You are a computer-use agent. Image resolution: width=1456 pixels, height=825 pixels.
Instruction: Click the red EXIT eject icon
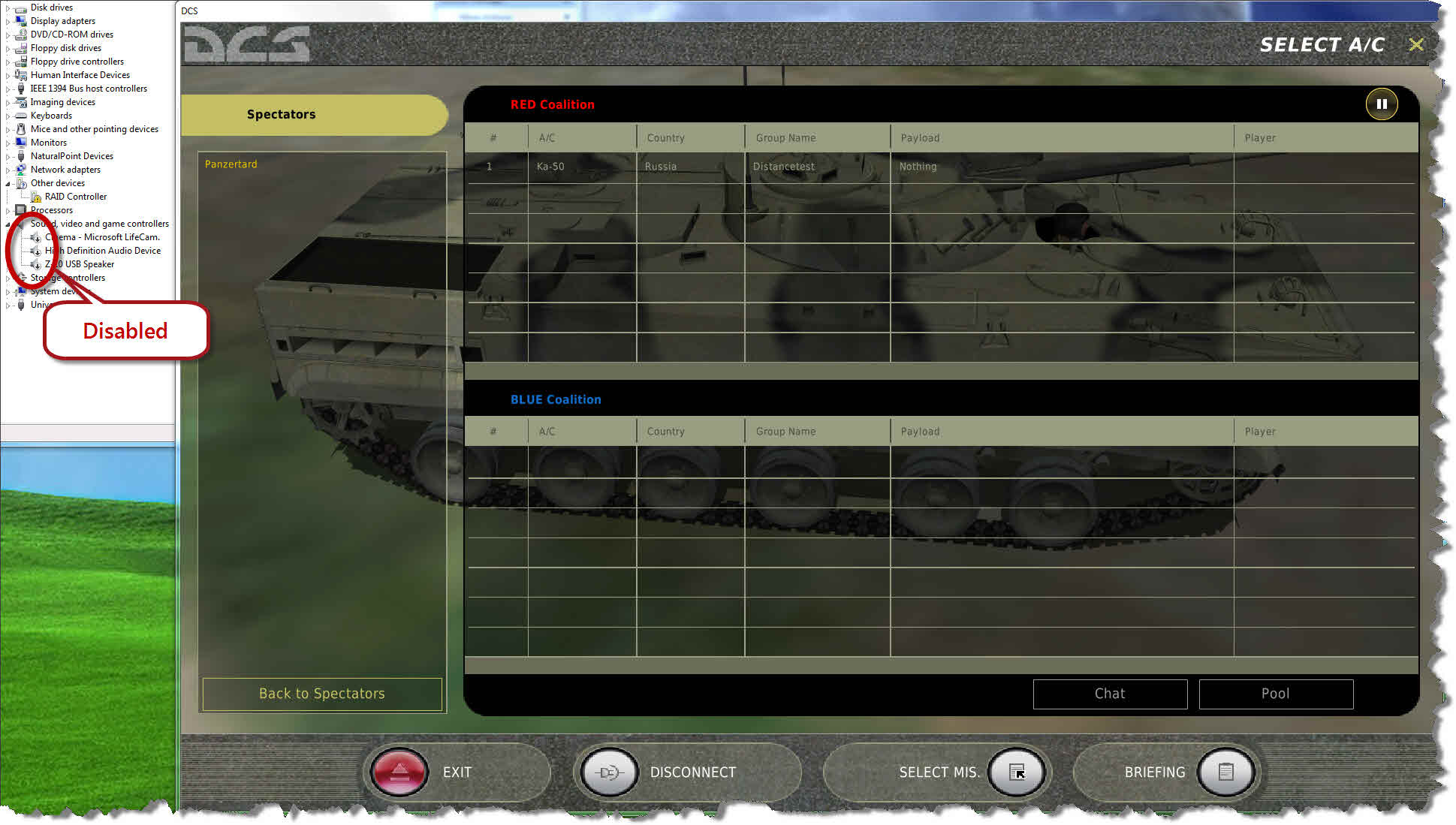(399, 772)
